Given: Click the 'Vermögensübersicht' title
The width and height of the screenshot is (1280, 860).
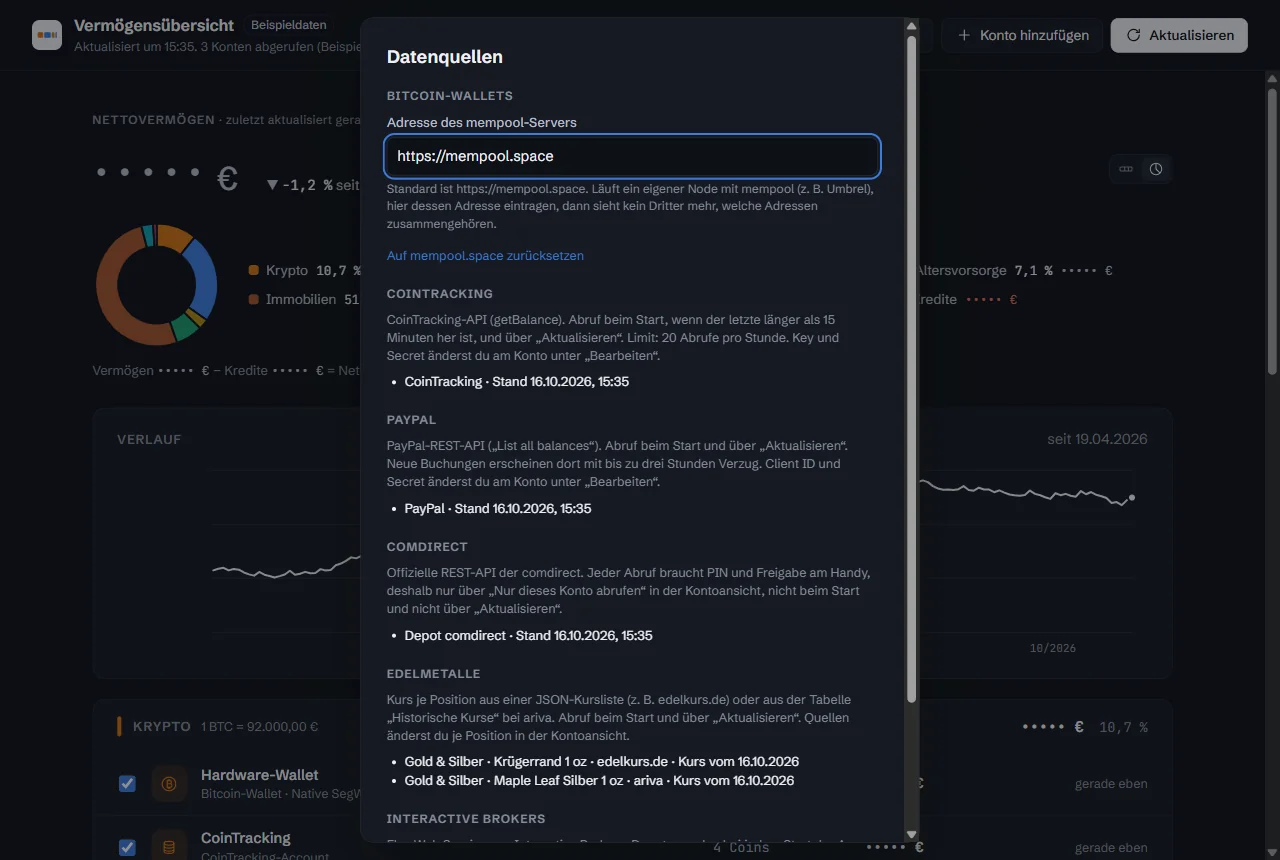Looking at the screenshot, I should 154,25.
